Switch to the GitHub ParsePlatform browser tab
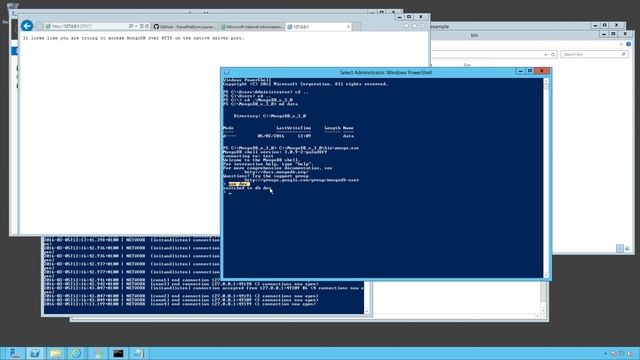Screen dimensions: 640x360 pos(185,27)
